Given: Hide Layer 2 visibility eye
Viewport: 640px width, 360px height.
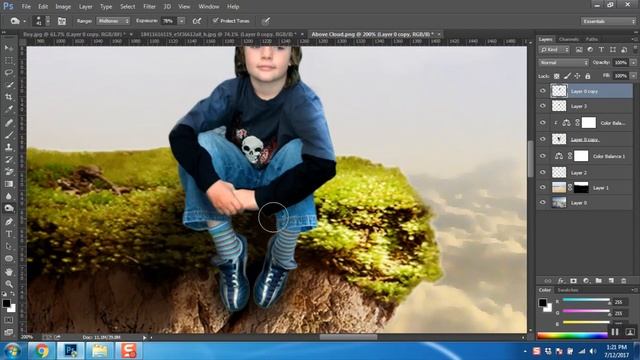Looking at the screenshot, I should [543, 172].
